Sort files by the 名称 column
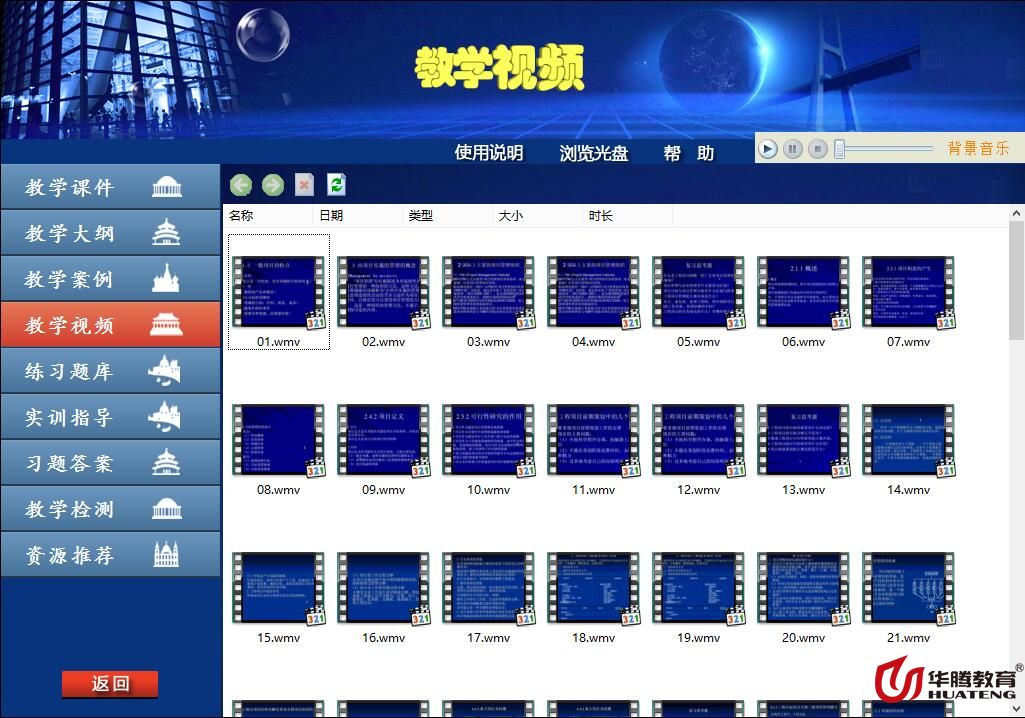1025x718 pixels. tap(268, 216)
